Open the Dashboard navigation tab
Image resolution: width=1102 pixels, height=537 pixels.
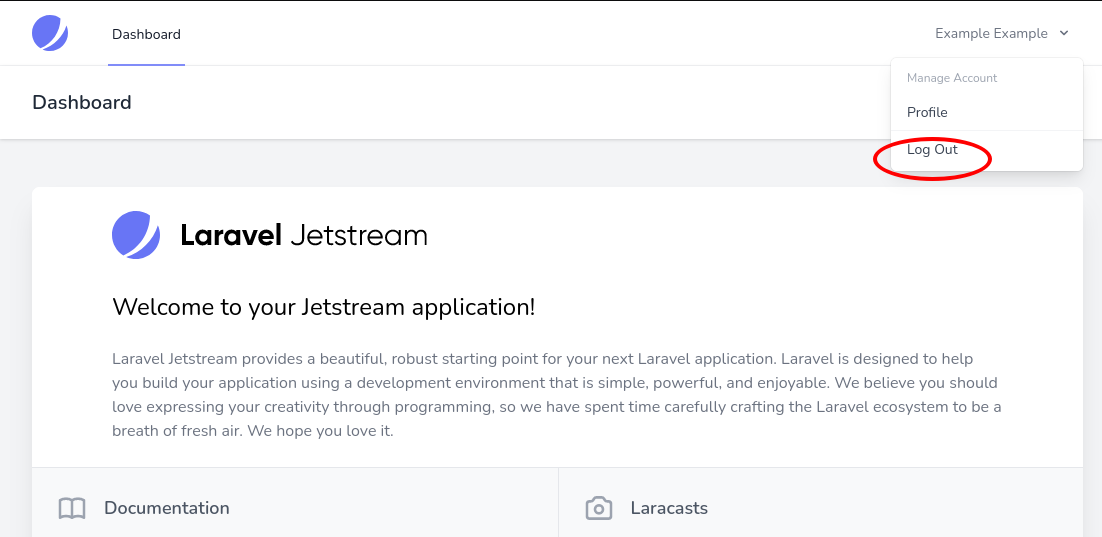pyautogui.click(x=146, y=34)
